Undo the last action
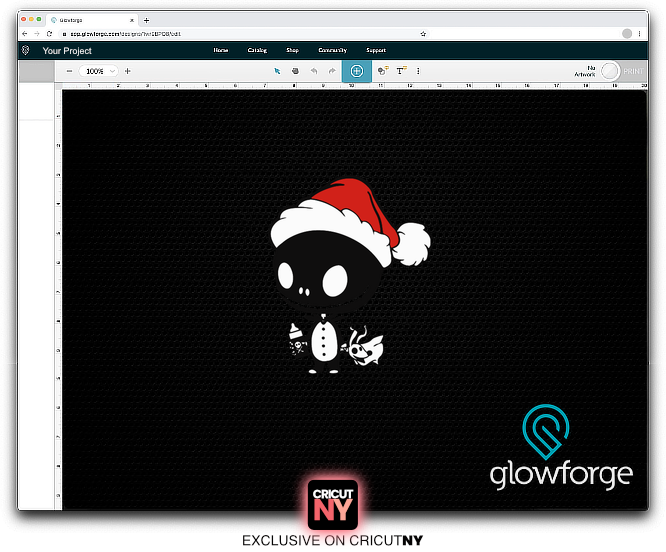Screen dimensions: 666x552 tap(314, 71)
